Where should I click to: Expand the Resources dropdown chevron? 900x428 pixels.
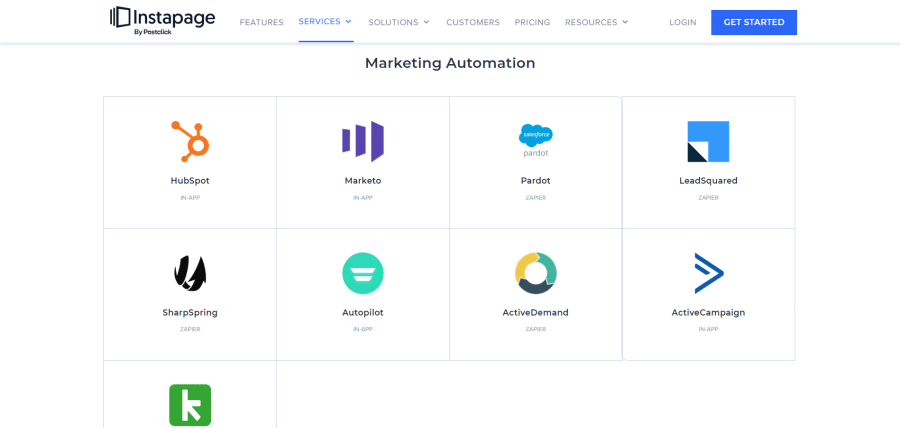point(625,22)
